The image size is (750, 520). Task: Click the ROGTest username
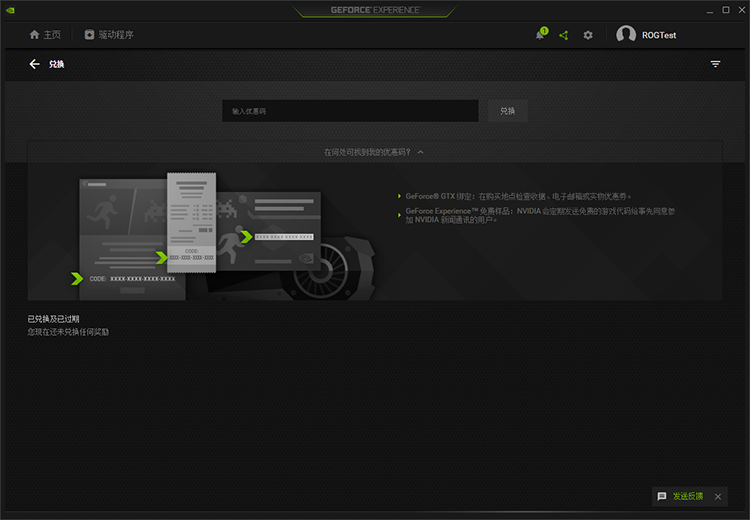pyautogui.click(x=659, y=35)
